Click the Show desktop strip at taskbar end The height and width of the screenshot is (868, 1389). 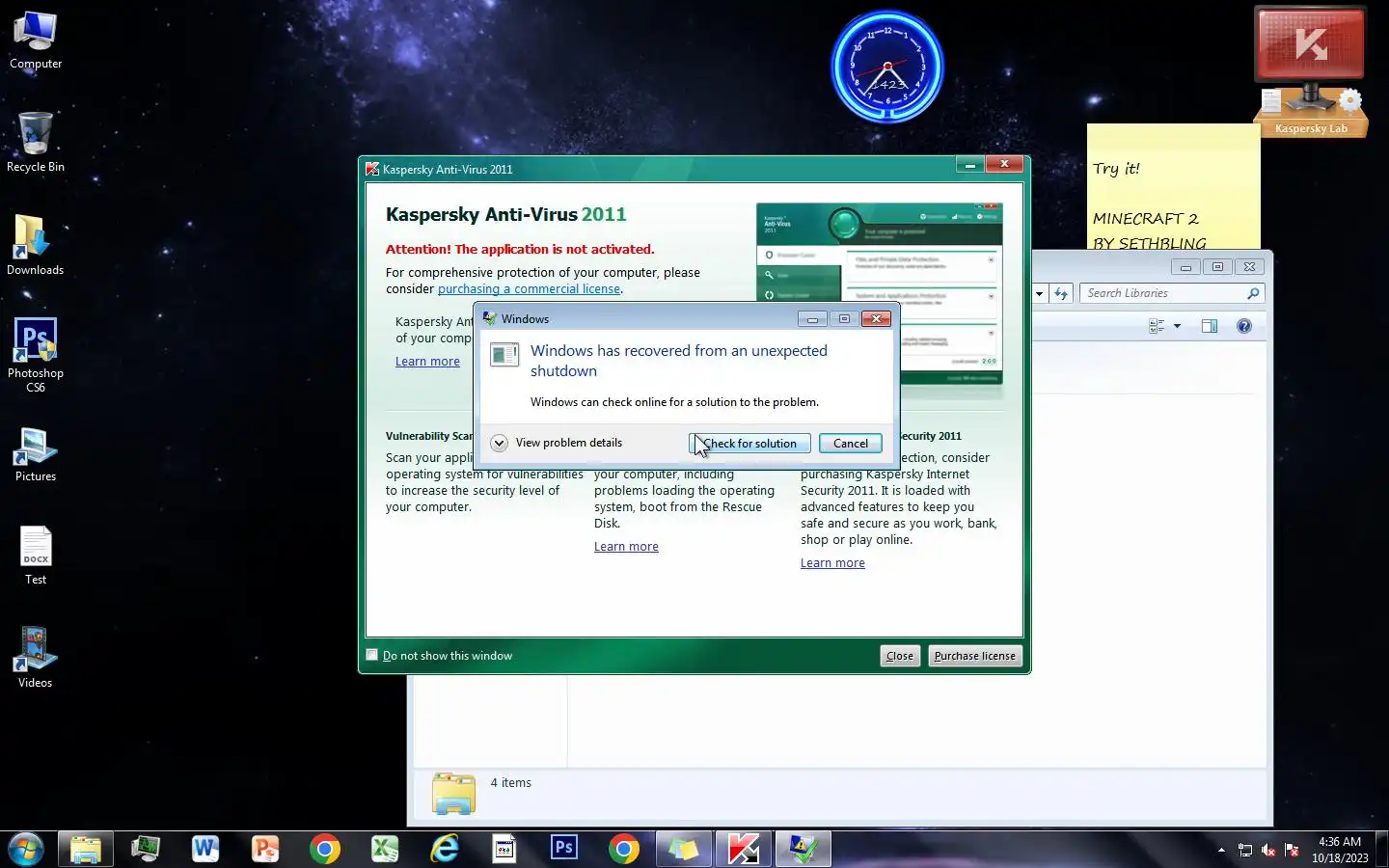(x=1381, y=850)
